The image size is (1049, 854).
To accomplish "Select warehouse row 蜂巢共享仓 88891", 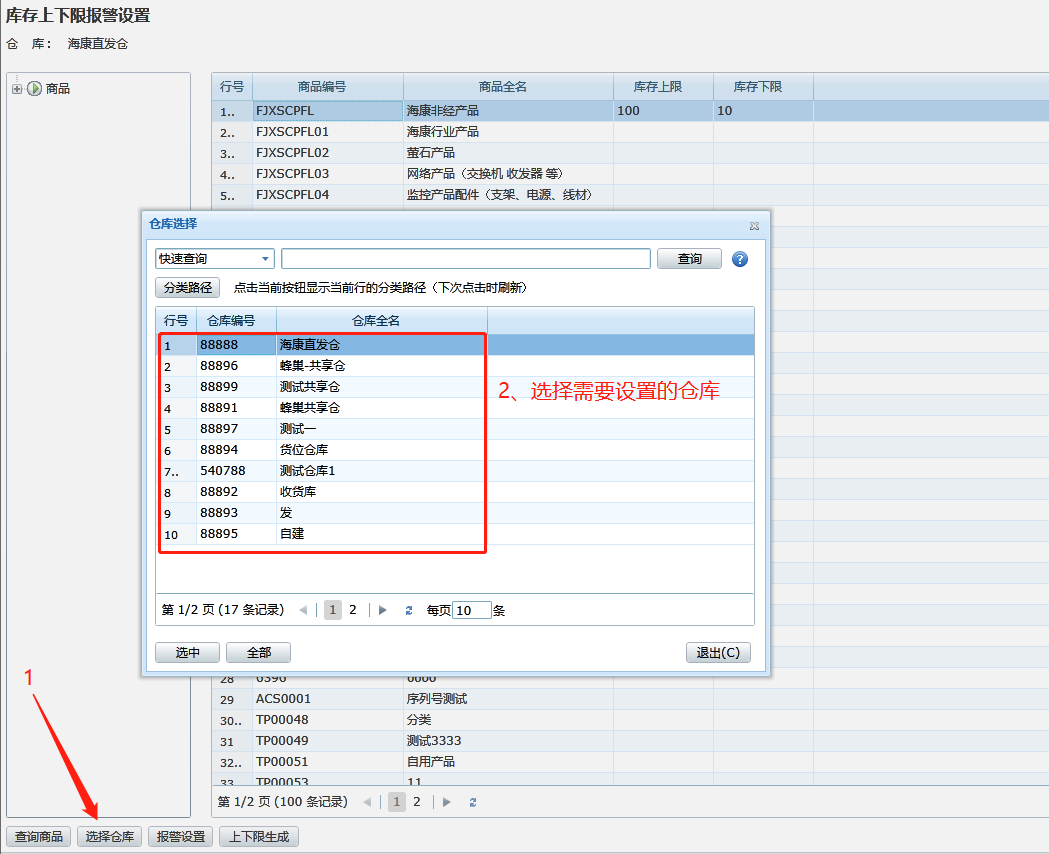I will 455,408.
